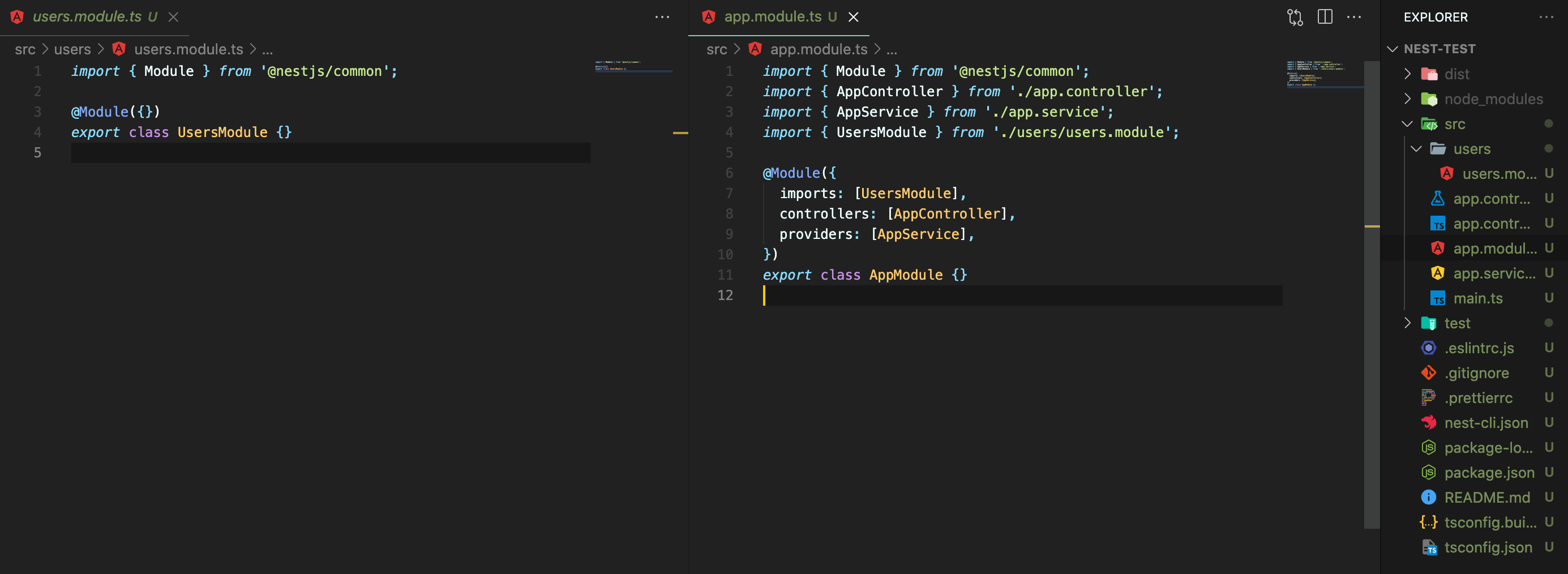Image resolution: width=1568 pixels, height=574 pixels.
Task: Click the TS config icon of tsconfig.json
Action: click(1429, 547)
